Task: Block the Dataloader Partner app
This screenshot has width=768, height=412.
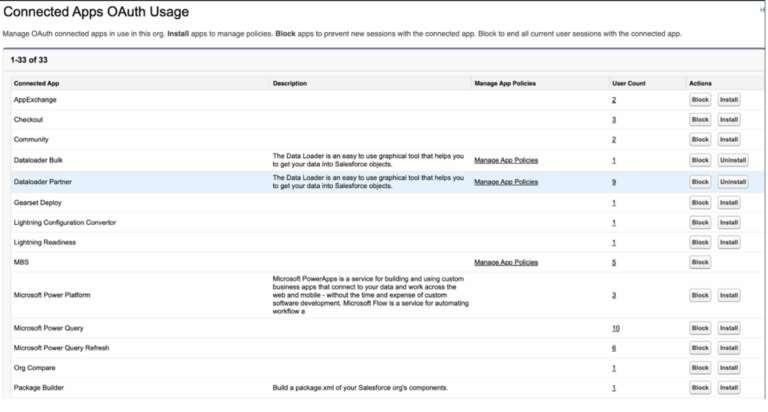Action: point(700,182)
